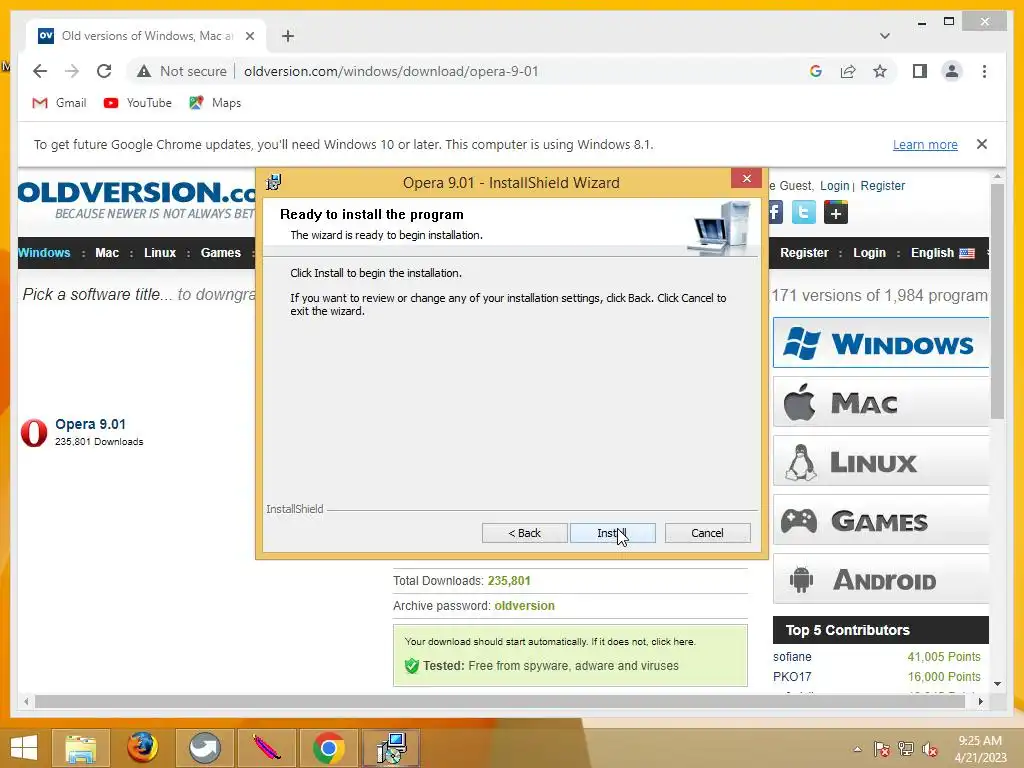Click Chrome forward arrow
Image resolution: width=1024 pixels, height=768 pixels.
(72, 71)
